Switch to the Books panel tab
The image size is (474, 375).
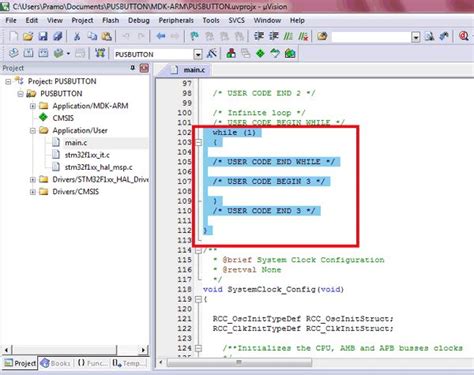55,363
